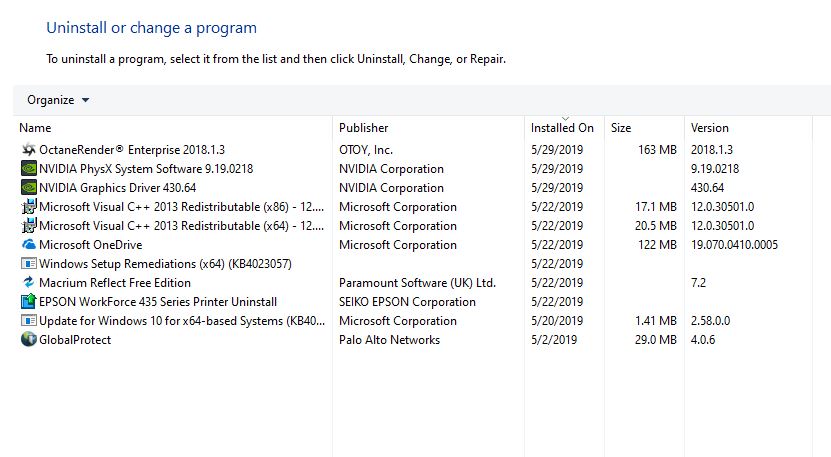Click the Update for Windows 10 icon
This screenshot has height=457, width=831.
coord(28,321)
